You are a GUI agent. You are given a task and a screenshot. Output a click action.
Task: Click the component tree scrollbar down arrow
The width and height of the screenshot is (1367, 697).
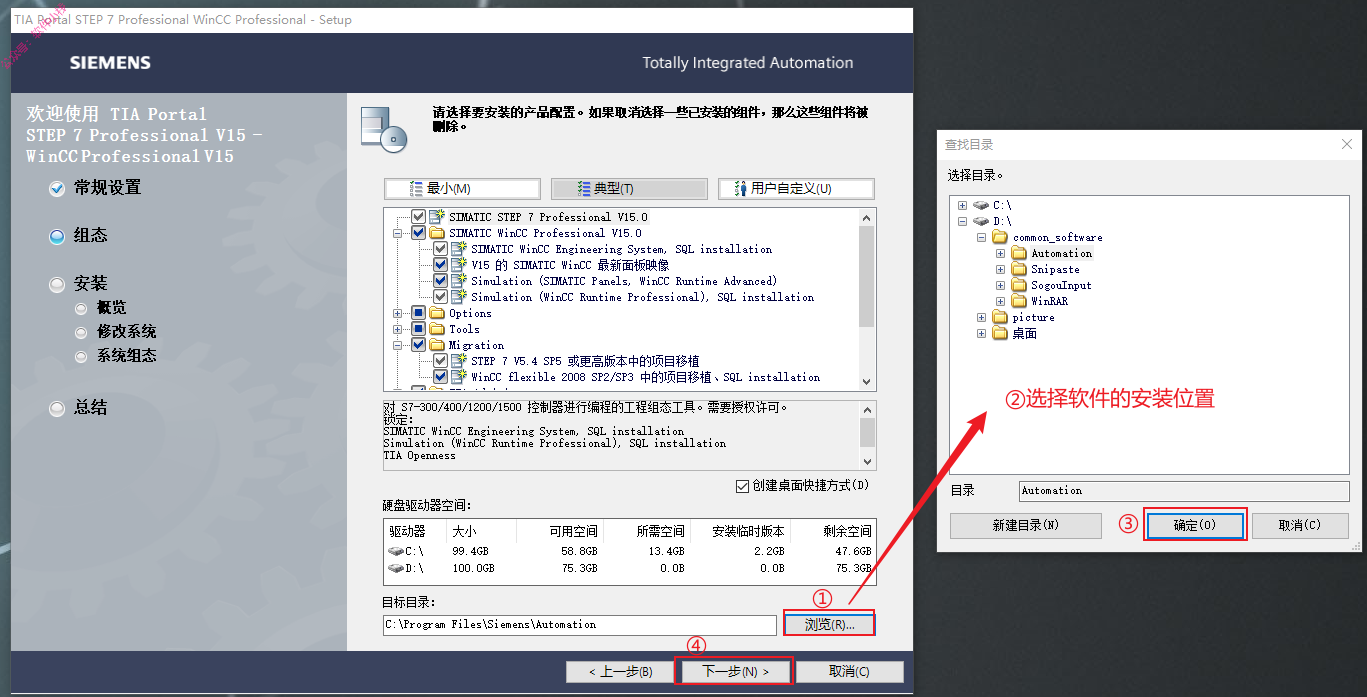pyautogui.click(x=868, y=382)
